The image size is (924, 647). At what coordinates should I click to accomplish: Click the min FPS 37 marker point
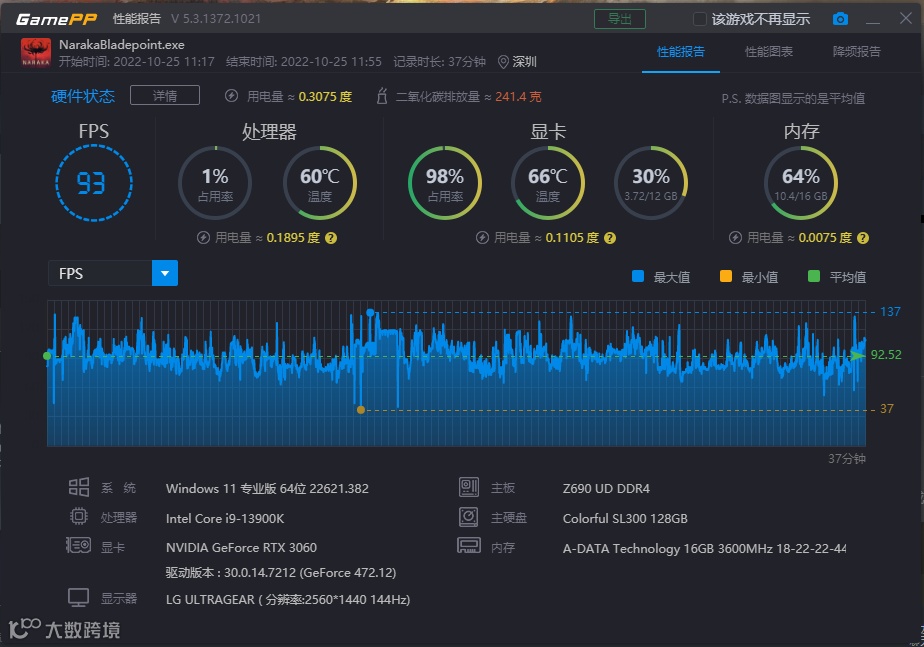tap(361, 410)
